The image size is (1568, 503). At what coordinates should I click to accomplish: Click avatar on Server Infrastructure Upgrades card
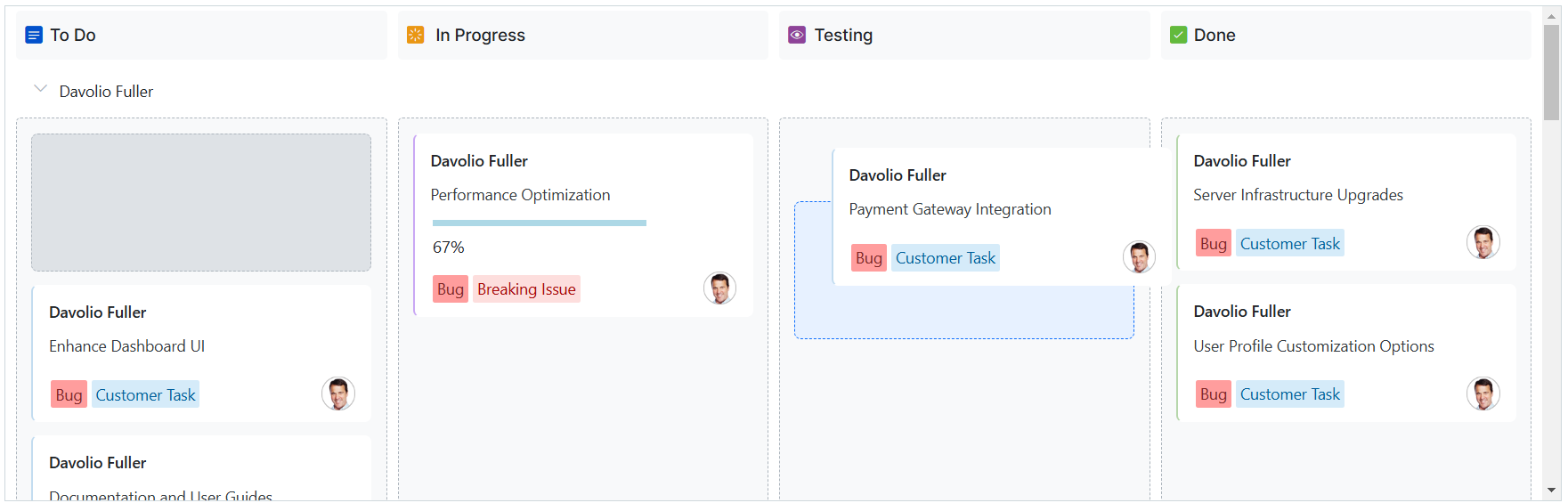coord(1483,242)
